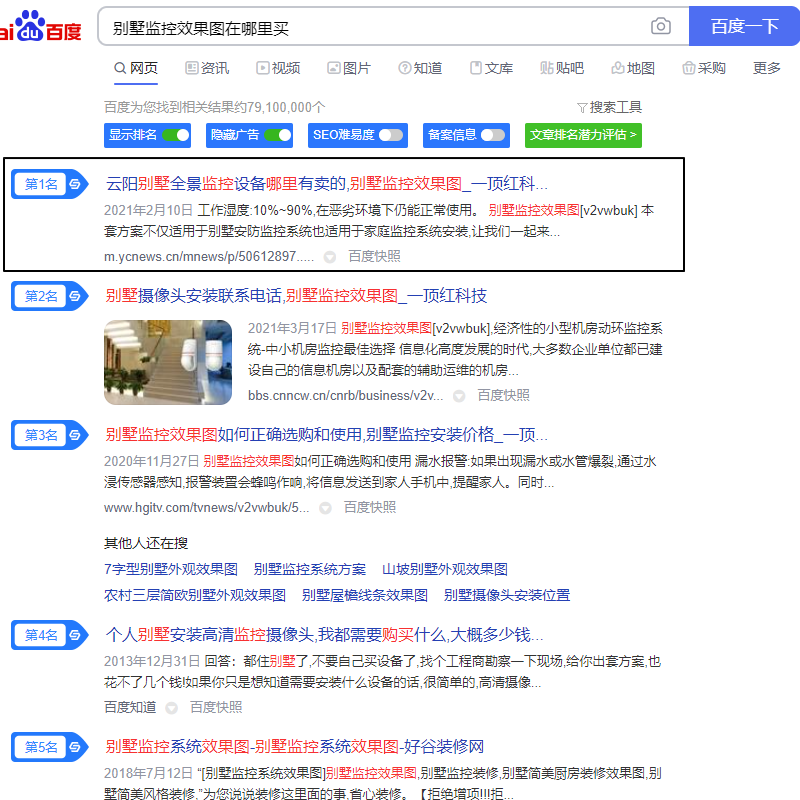Switch to the 采购 tab

point(704,68)
